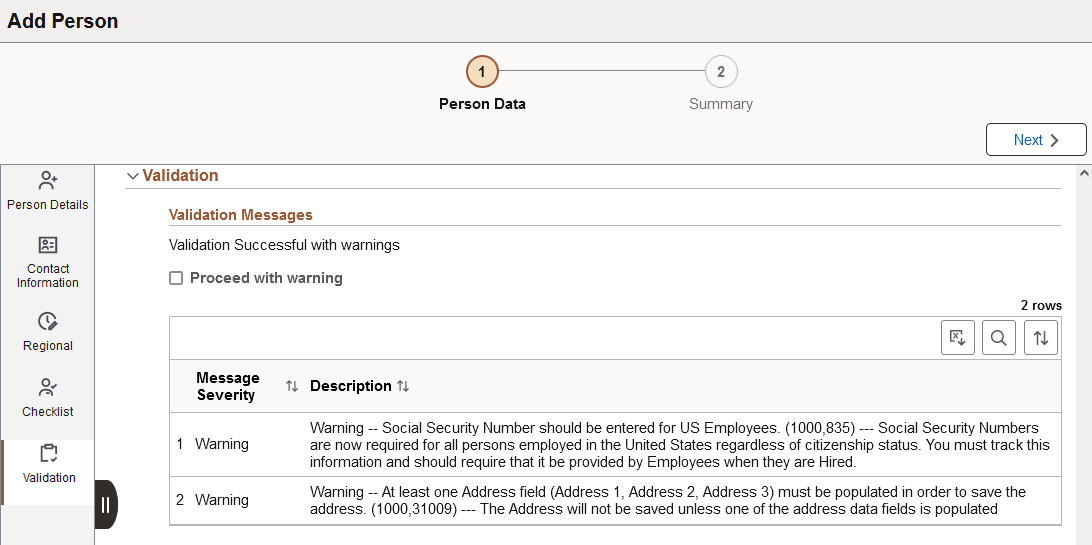
Task: Collapse the Validation section chevron
Action: (x=132, y=176)
